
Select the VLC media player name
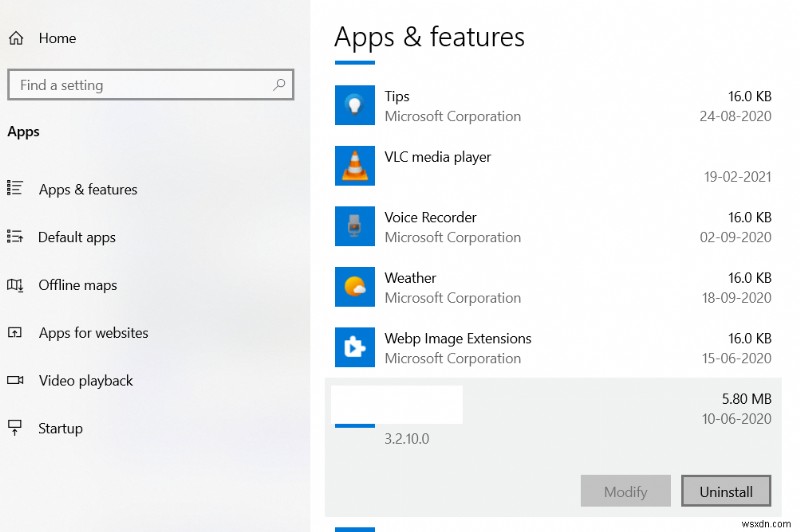(x=438, y=157)
